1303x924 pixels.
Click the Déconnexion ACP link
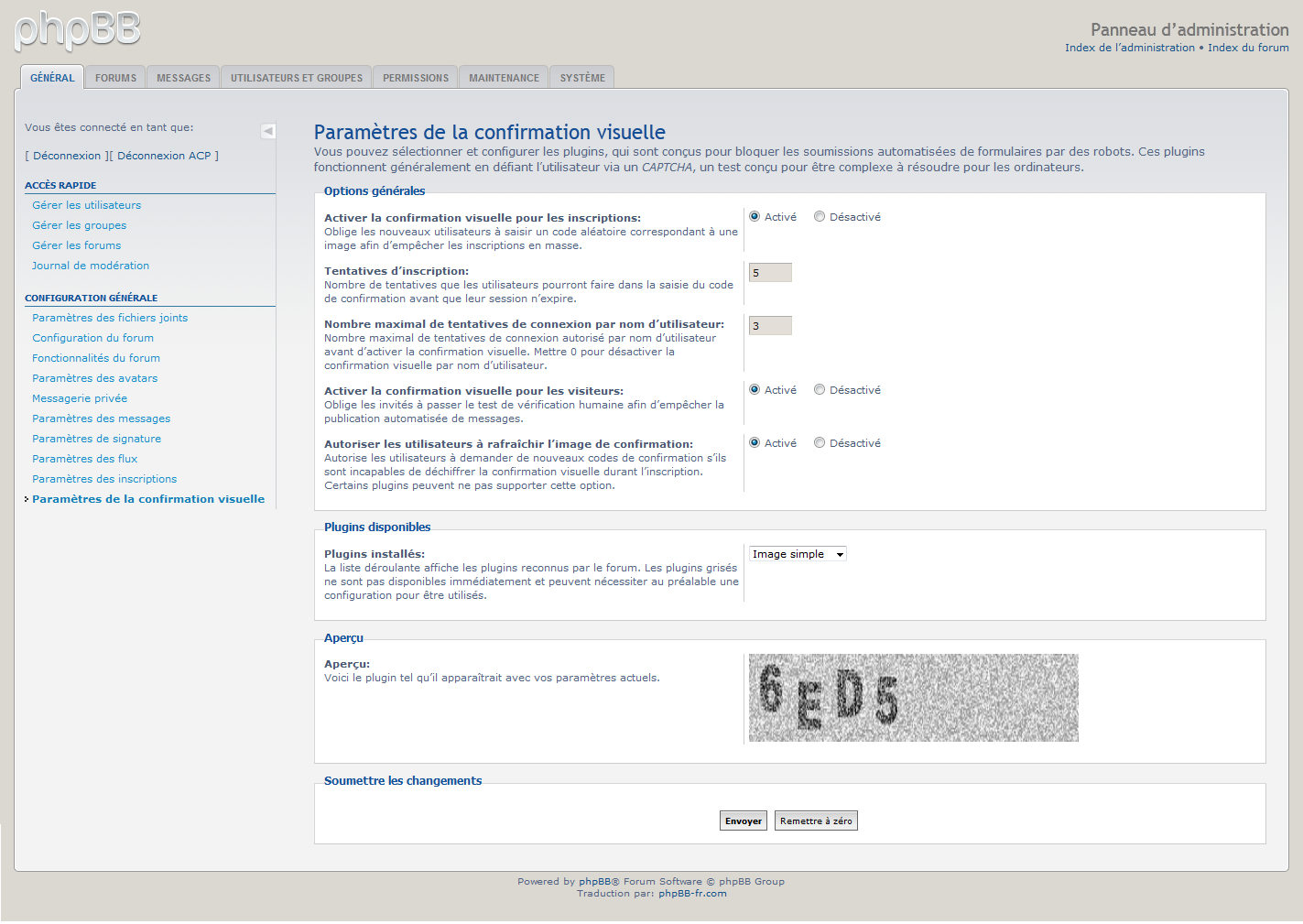164,156
